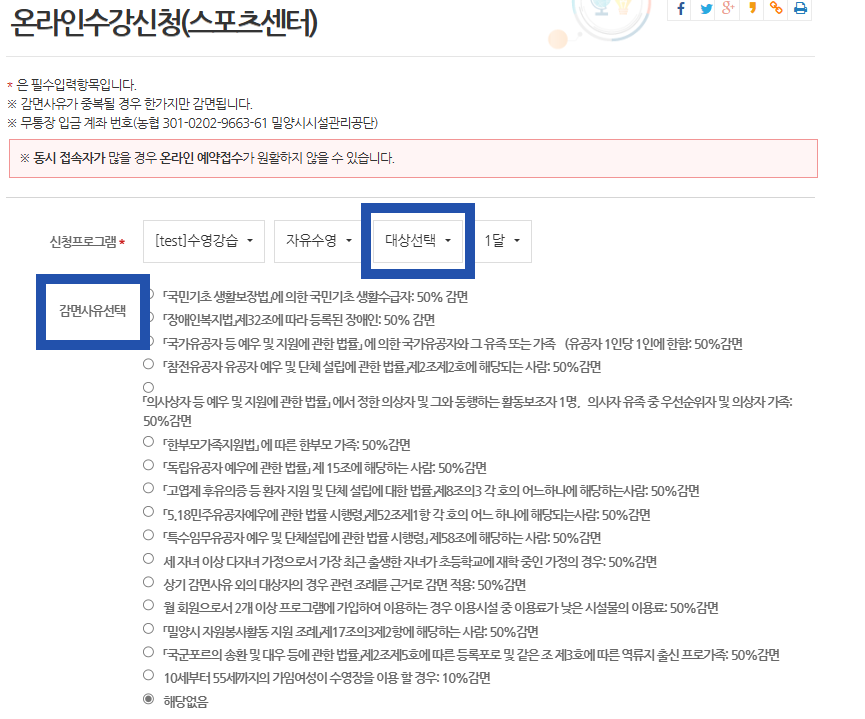This screenshot has height=719, width=865.
Task: Open the 1달 period dropdown
Action: coord(501,241)
